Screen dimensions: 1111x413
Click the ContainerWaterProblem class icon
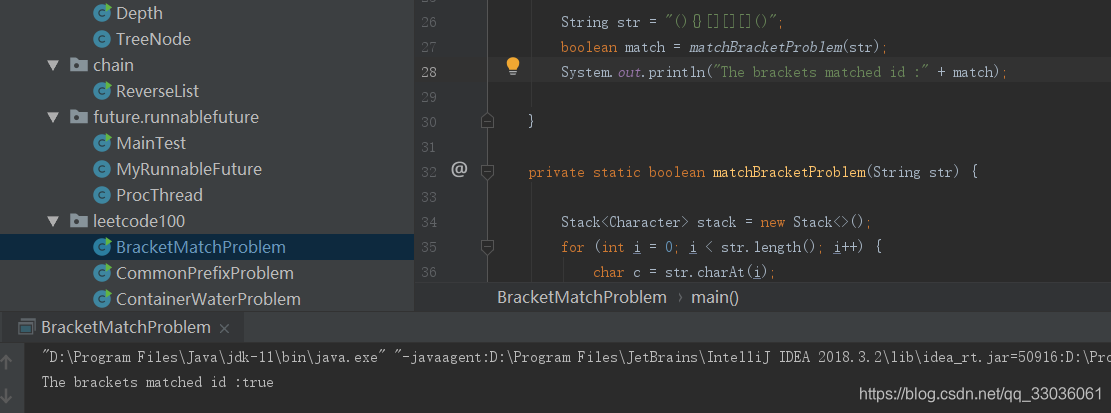[x=103, y=300]
